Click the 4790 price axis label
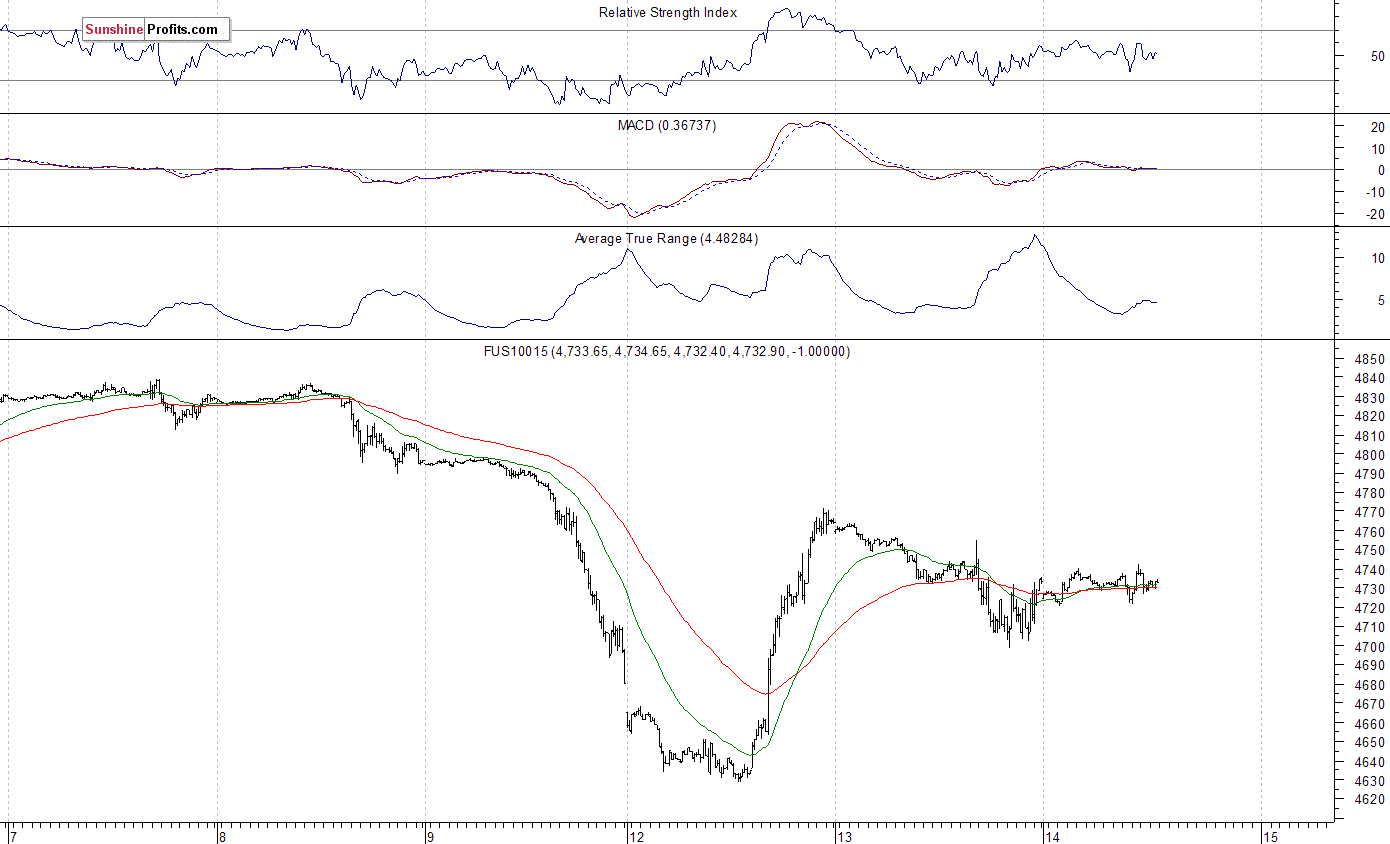The width and height of the screenshot is (1390, 844). [1370, 475]
